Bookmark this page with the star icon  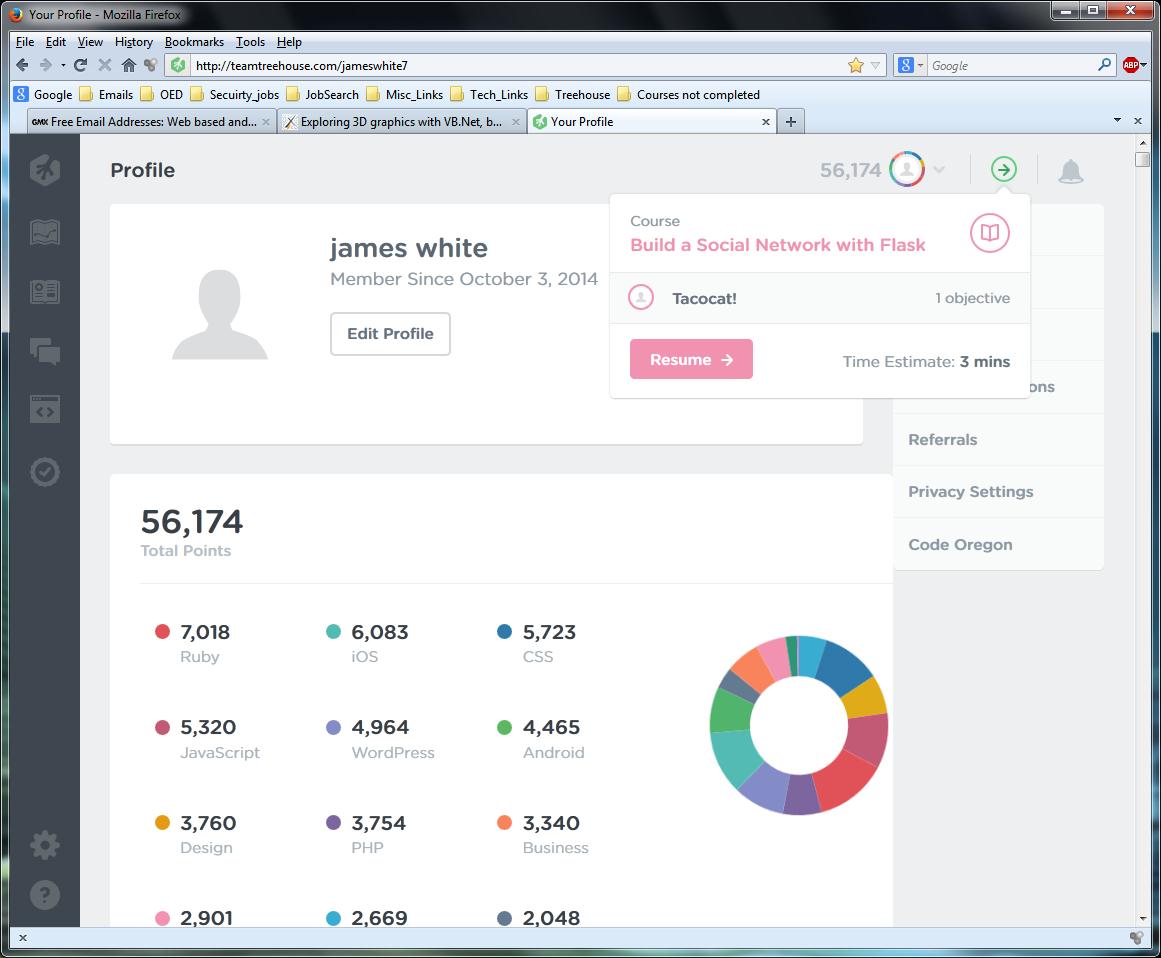856,65
